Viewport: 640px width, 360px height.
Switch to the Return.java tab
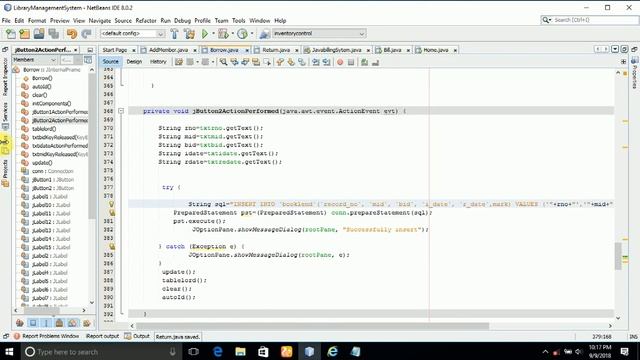tap(276, 50)
